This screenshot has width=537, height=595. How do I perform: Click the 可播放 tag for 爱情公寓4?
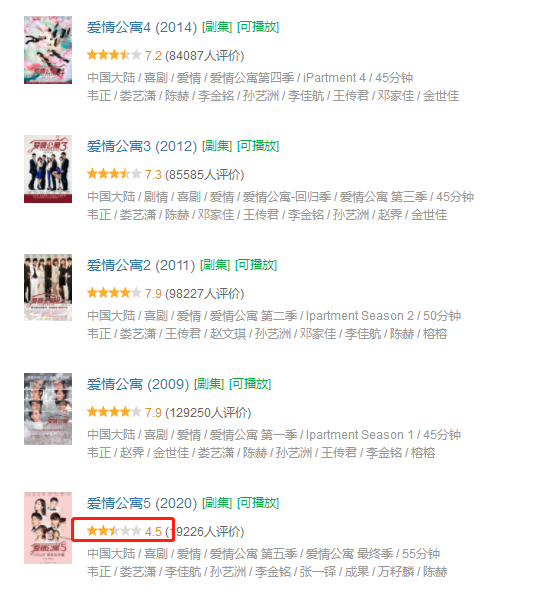pos(258,27)
